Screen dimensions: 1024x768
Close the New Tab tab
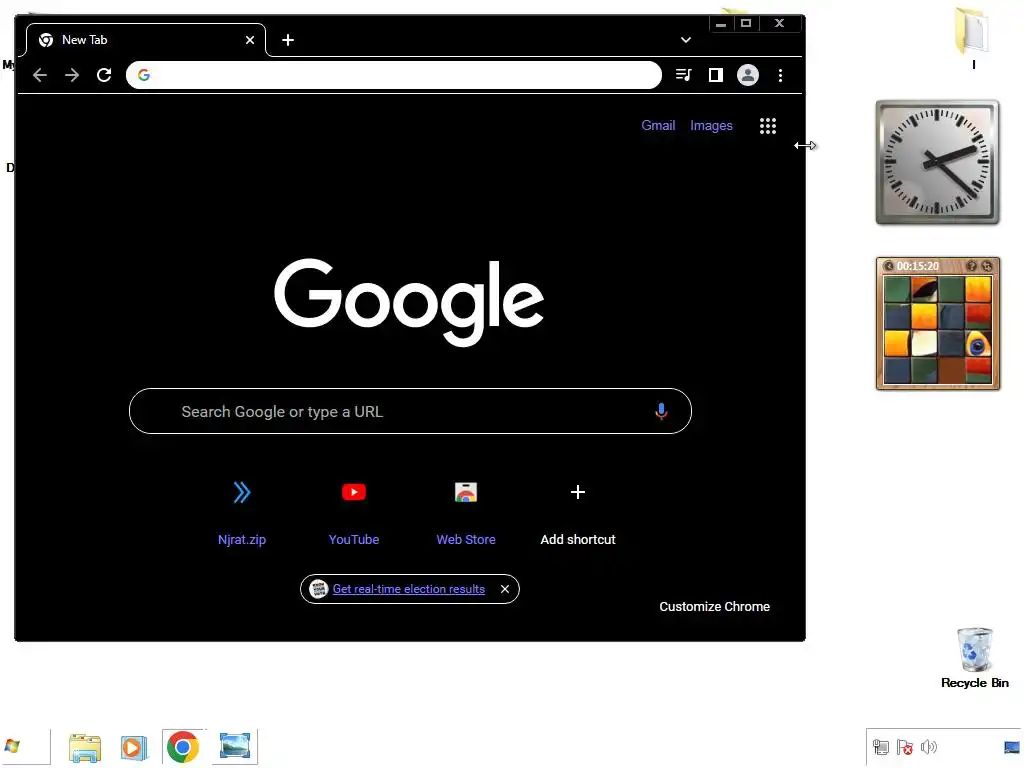click(x=249, y=40)
